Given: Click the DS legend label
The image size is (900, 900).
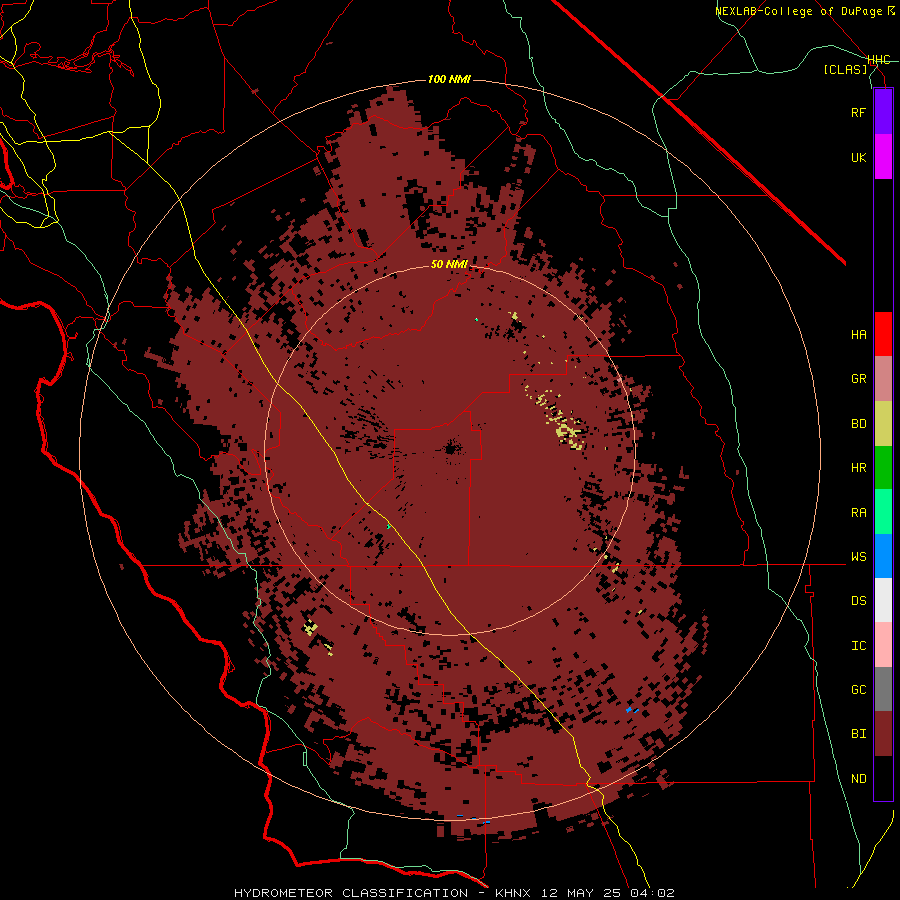Looking at the screenshot, I should point(858,601).
